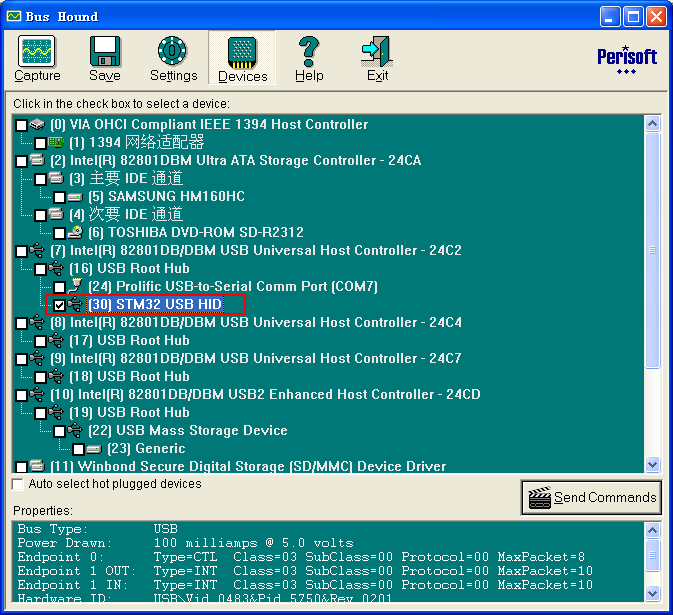
Task: Select [10] Intel USB2 Enhanced Host Controller - 24CD
Action: point(265,394)
